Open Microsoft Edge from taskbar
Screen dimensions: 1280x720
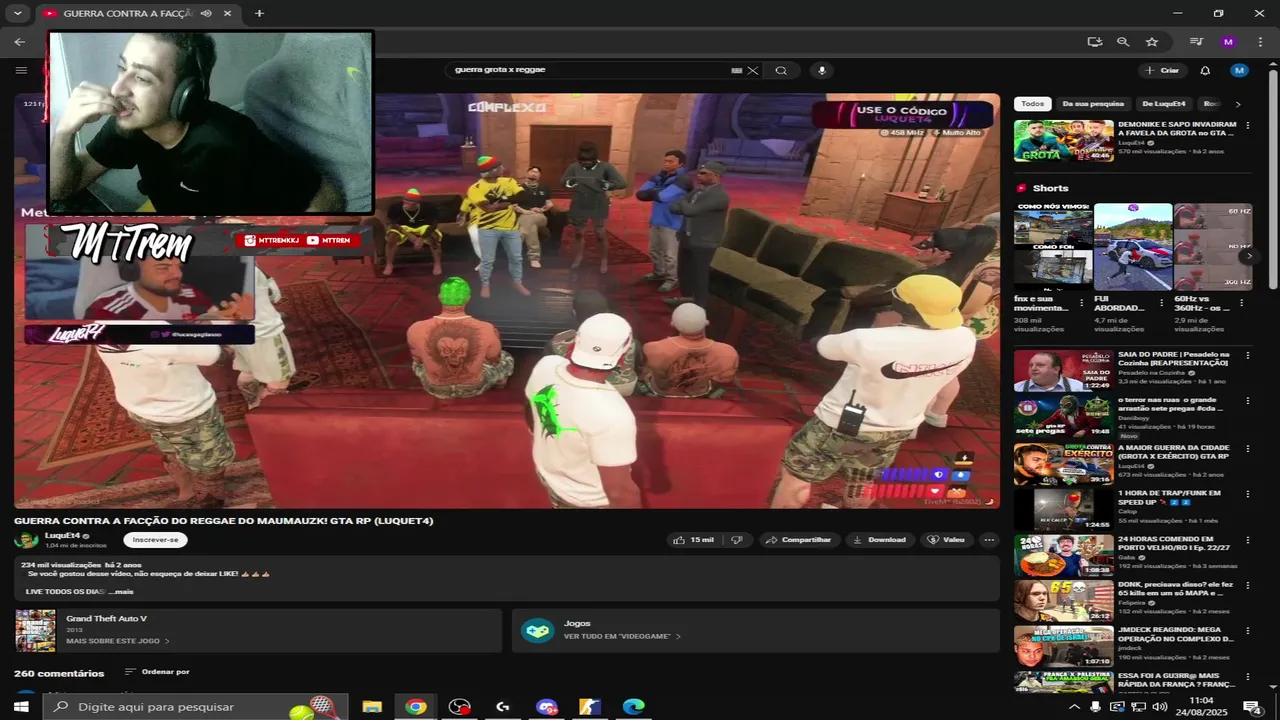634,706
